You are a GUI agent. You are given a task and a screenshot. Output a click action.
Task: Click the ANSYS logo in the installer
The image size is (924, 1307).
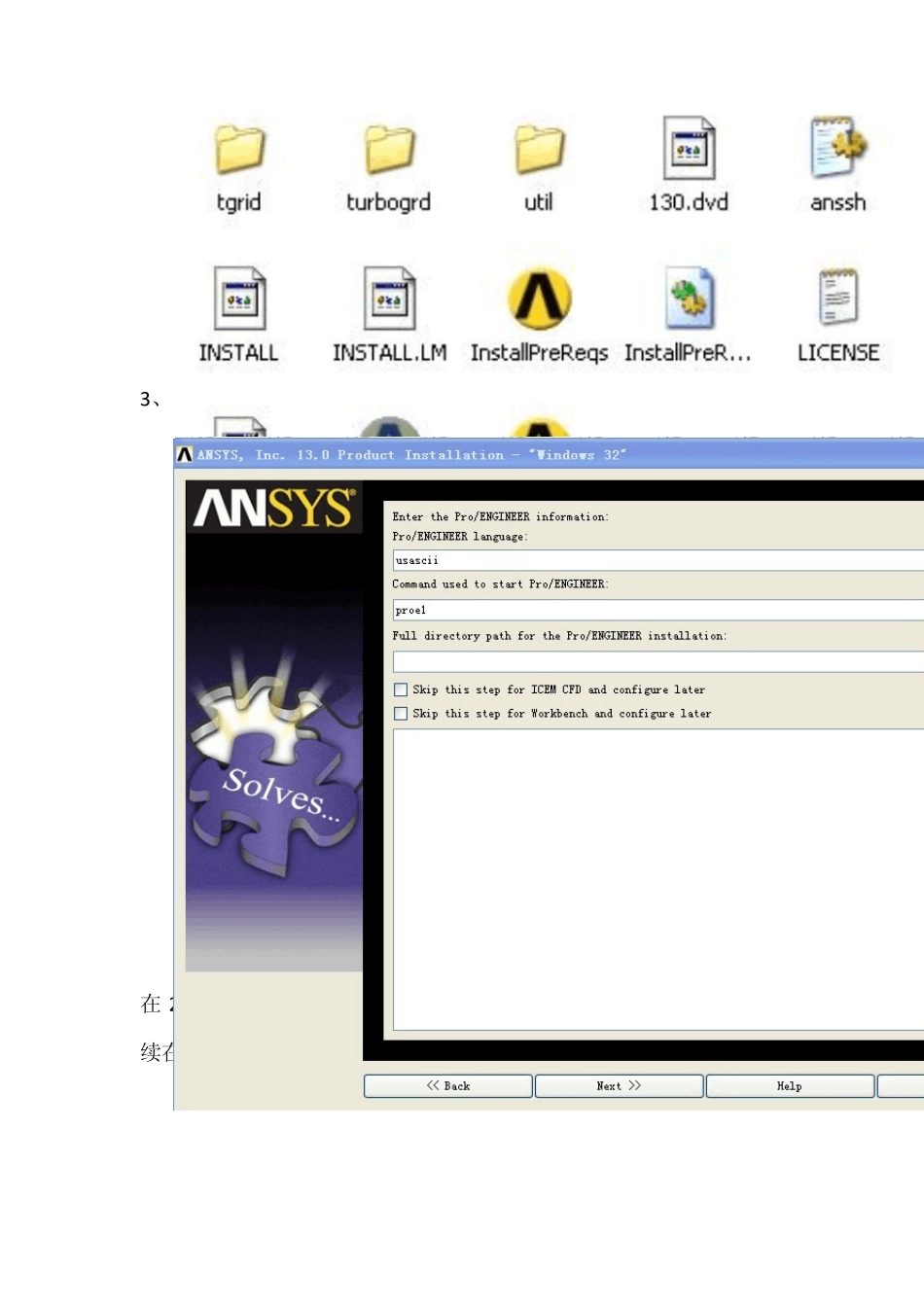point(274,507)
